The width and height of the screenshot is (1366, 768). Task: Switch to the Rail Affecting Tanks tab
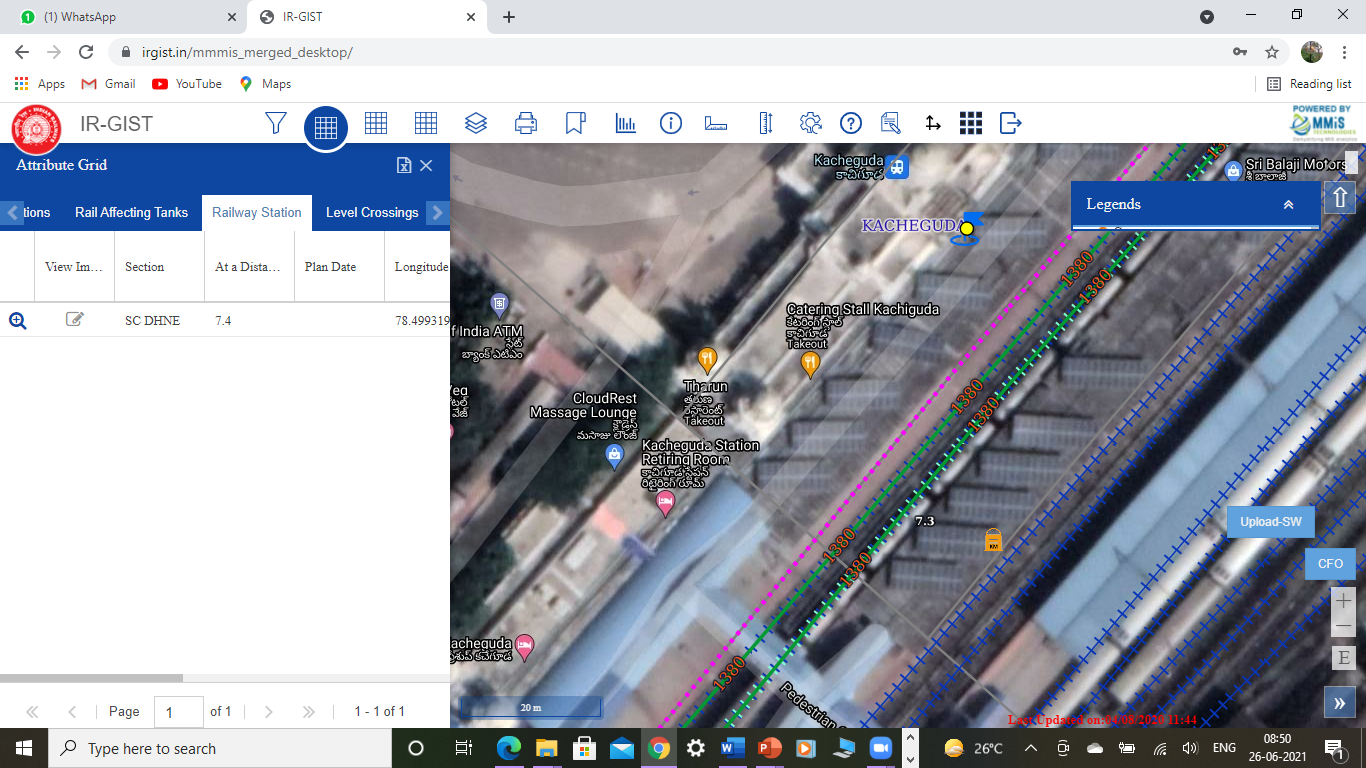click(131, 212)
